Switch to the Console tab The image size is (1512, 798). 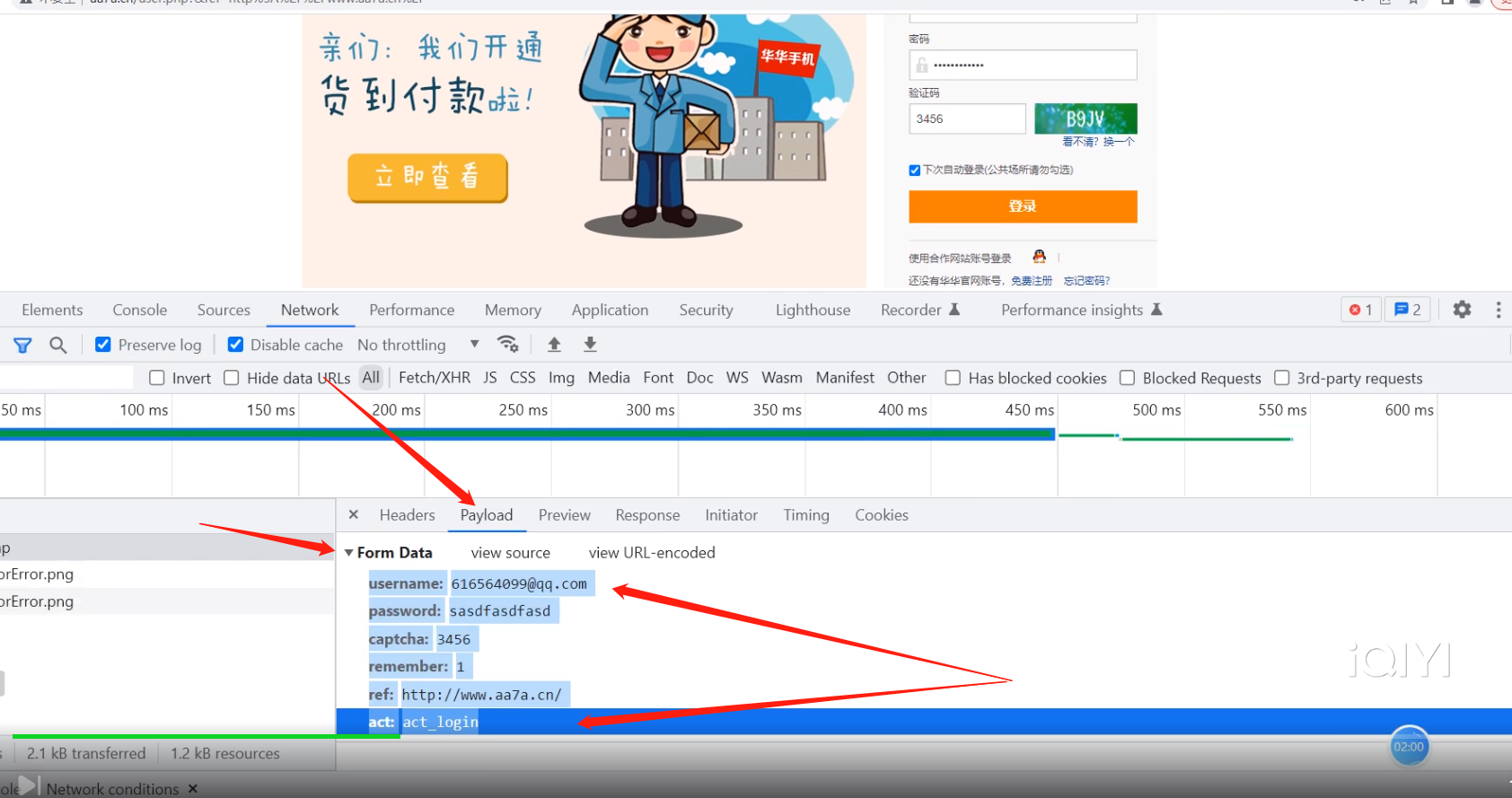click(x=139, y=310)
